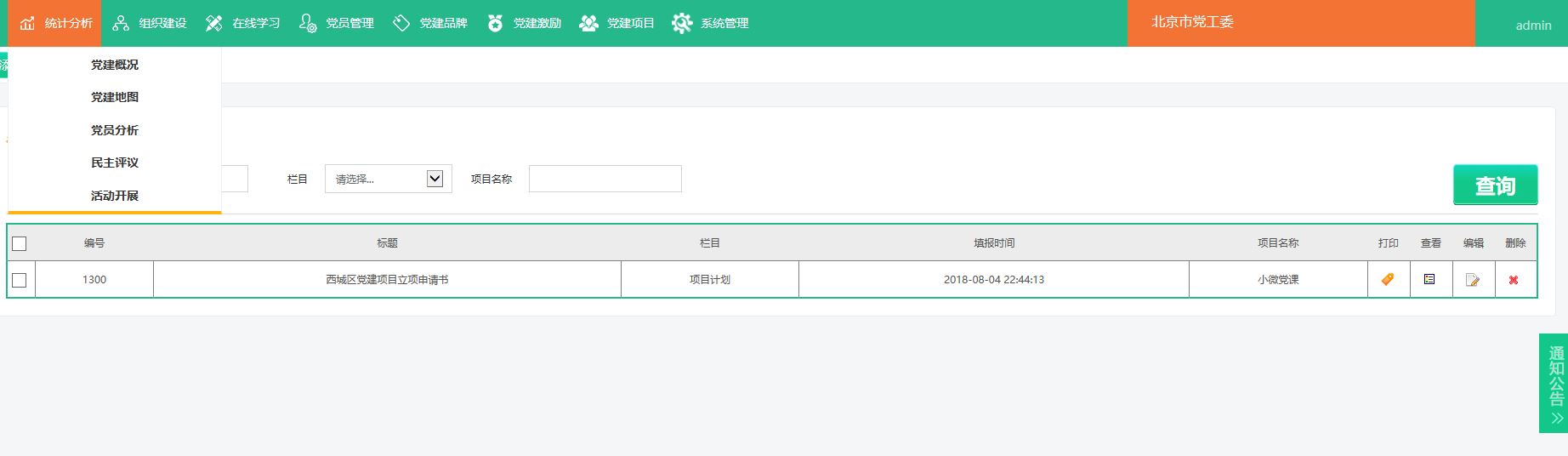The width and height of the screenshot is (1568, 456).
Task: Click the edit icon for row 1300
Action: [1472, 280]
